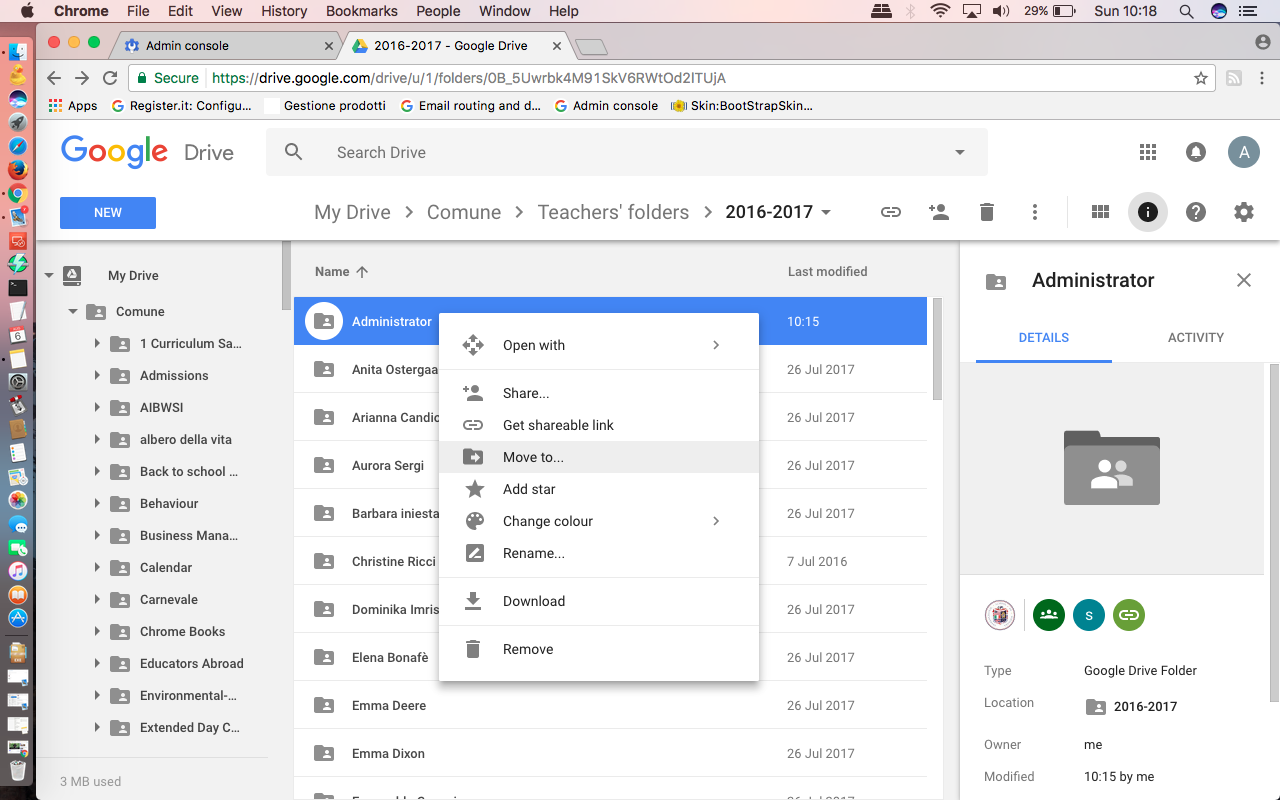Click the trash Remove icon in toolbar
The image size is (1280, 800).
[987, 212]
